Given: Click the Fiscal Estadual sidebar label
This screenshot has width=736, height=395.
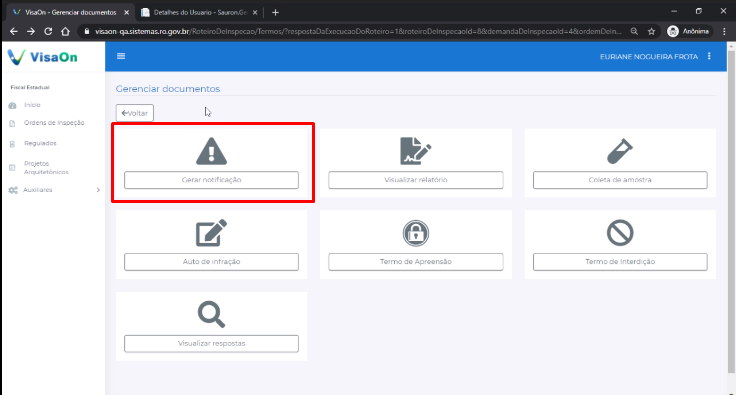Looking at the screenshot, I should tap(30, 87).
